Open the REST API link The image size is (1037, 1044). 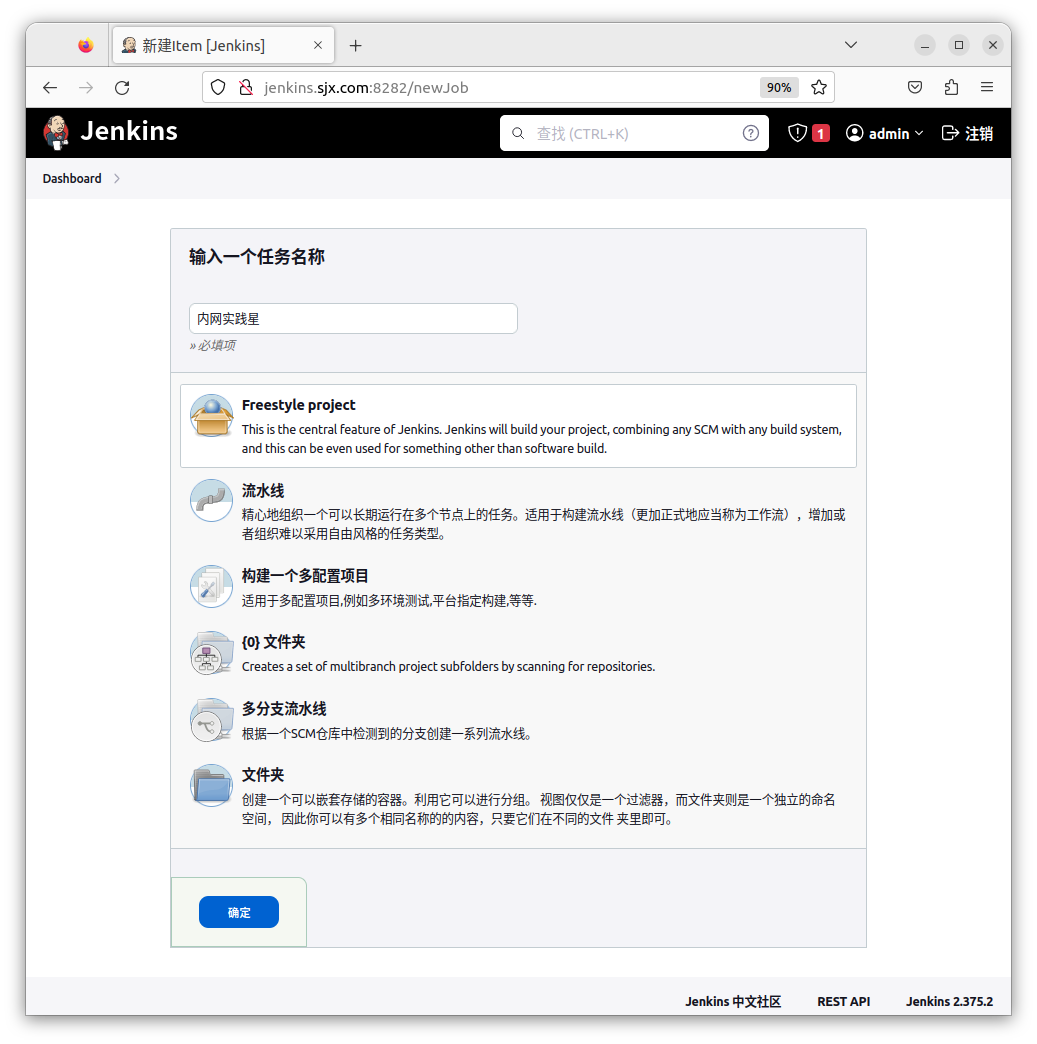(843, 1001)
